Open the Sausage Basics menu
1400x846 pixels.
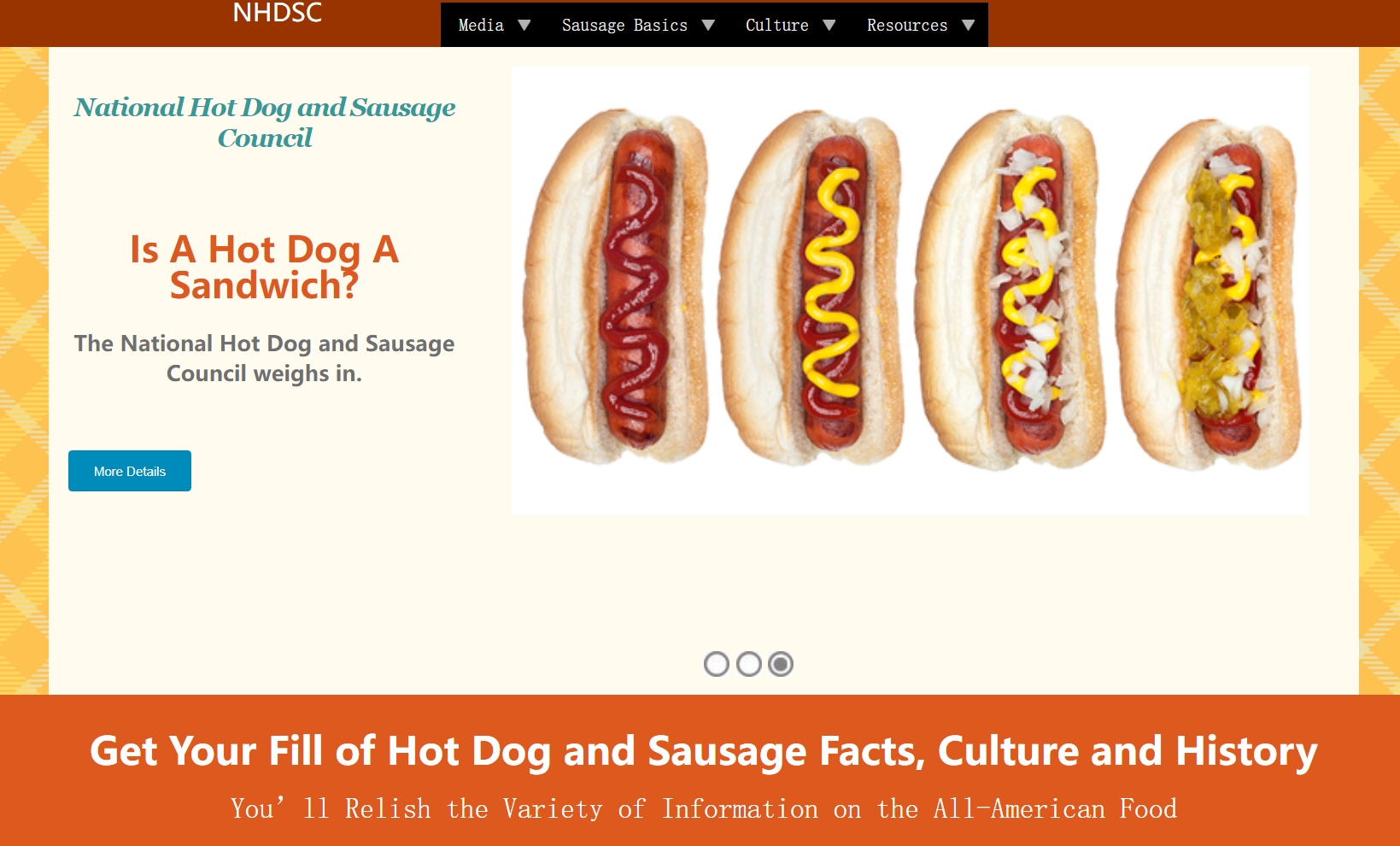click(x=624, y=25)
